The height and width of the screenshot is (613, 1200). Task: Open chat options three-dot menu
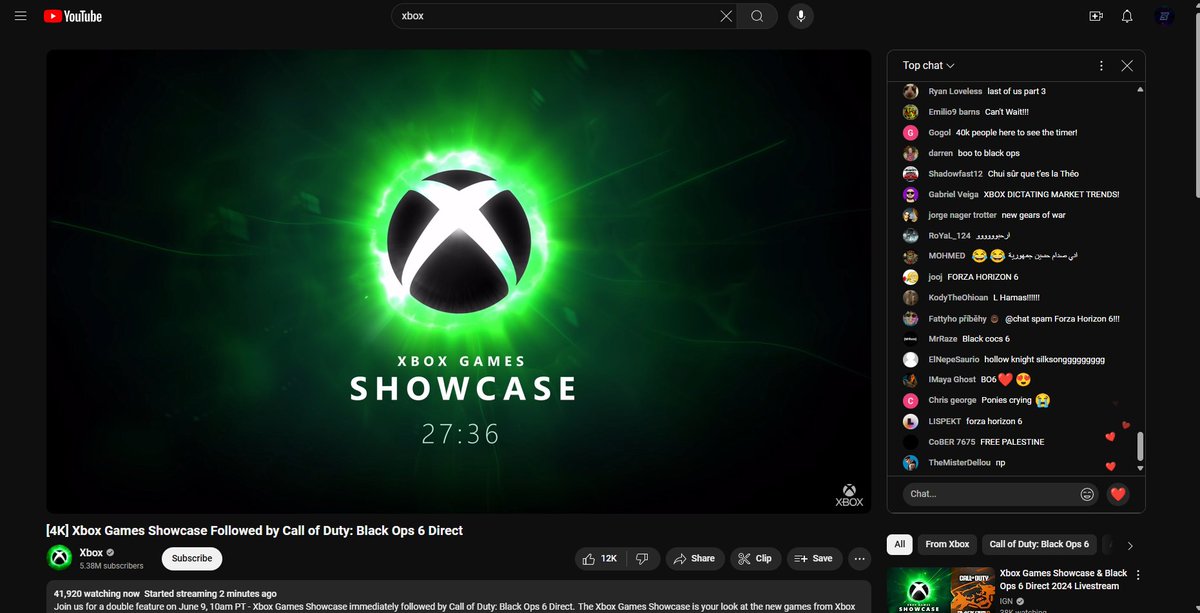click(x=1101, y=65)
